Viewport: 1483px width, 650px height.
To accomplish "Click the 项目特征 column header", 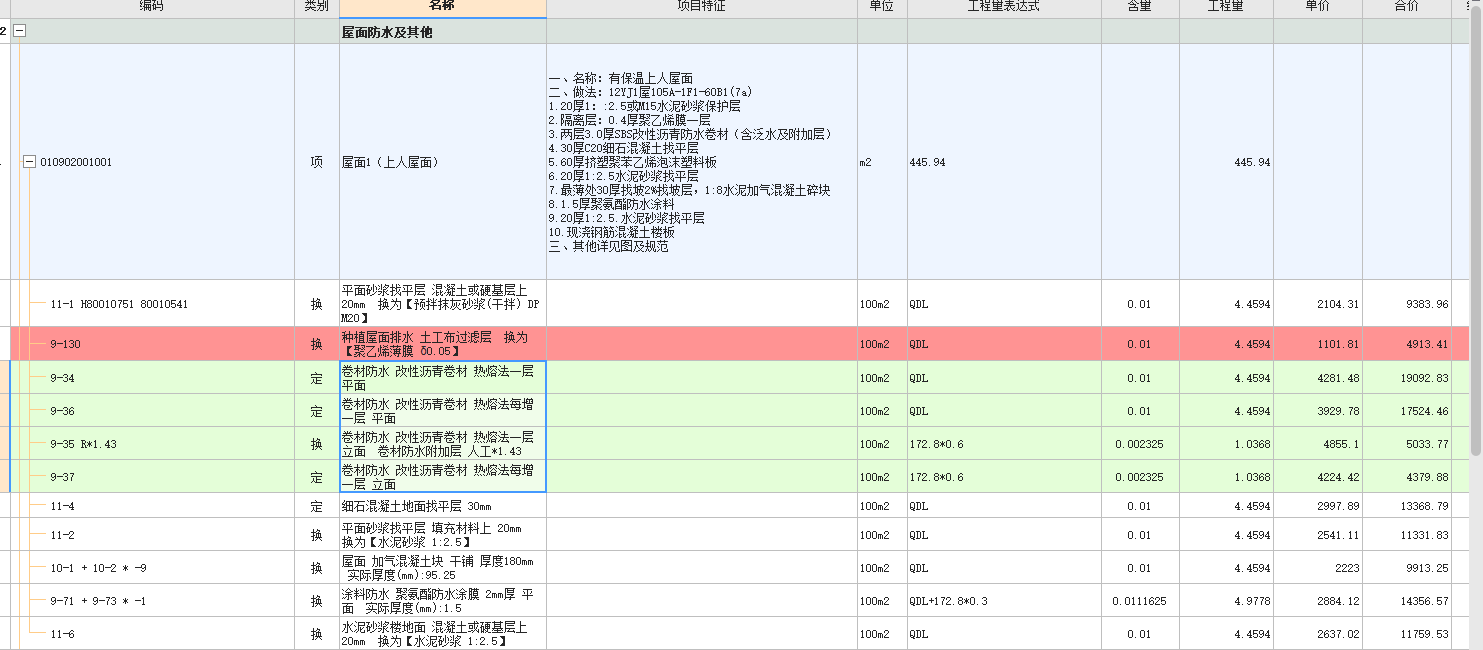I will [702, 7].
